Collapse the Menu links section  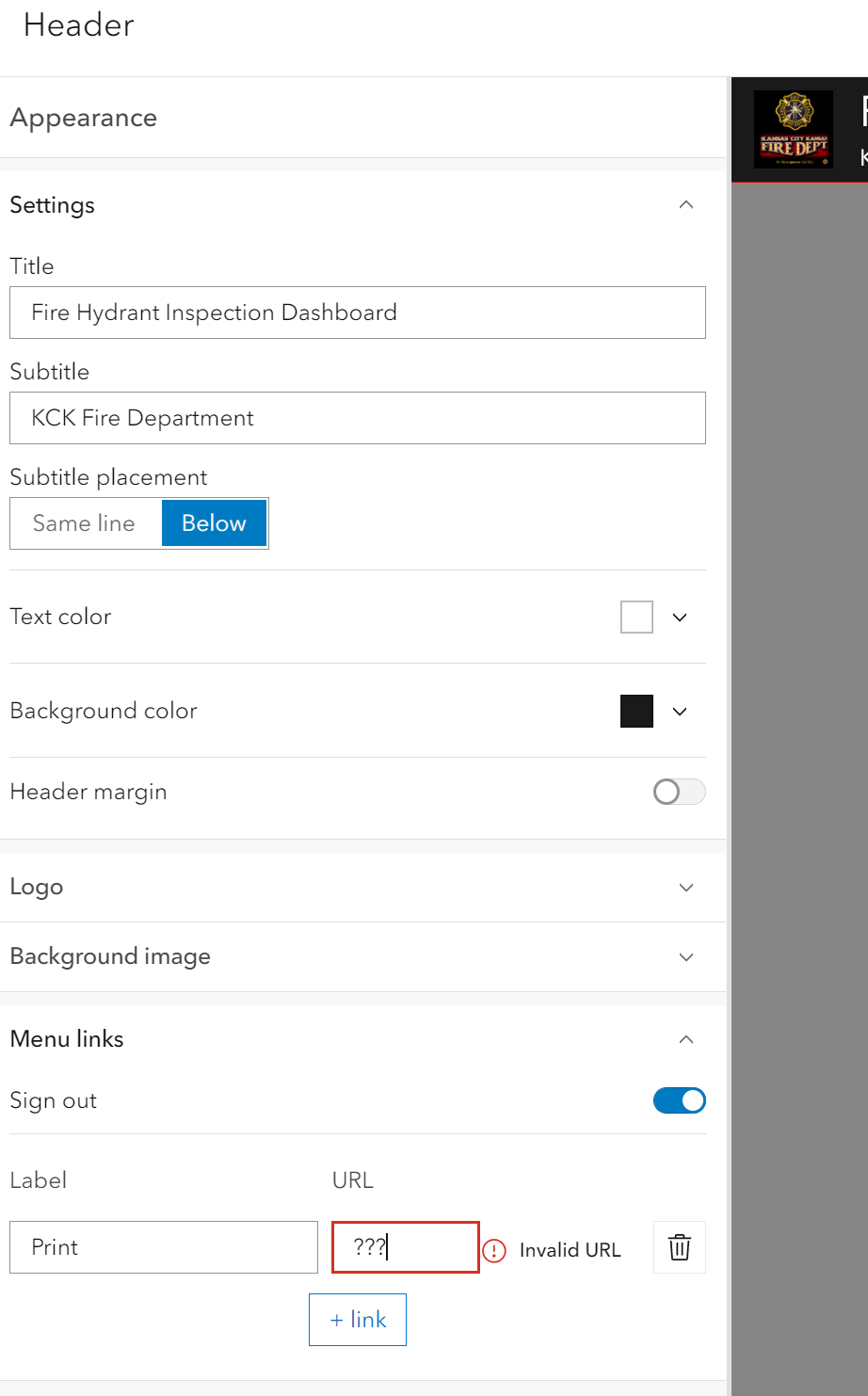(x=686, y=1039)
